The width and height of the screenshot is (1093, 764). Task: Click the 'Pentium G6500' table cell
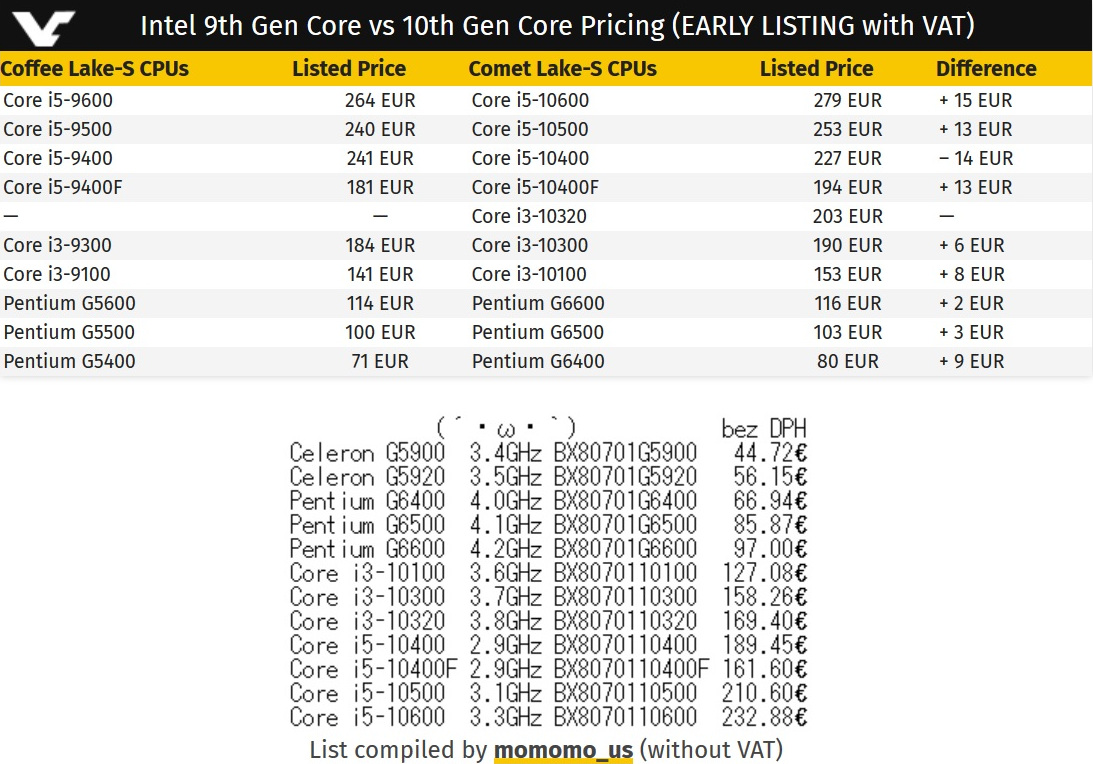coord(537,333)
